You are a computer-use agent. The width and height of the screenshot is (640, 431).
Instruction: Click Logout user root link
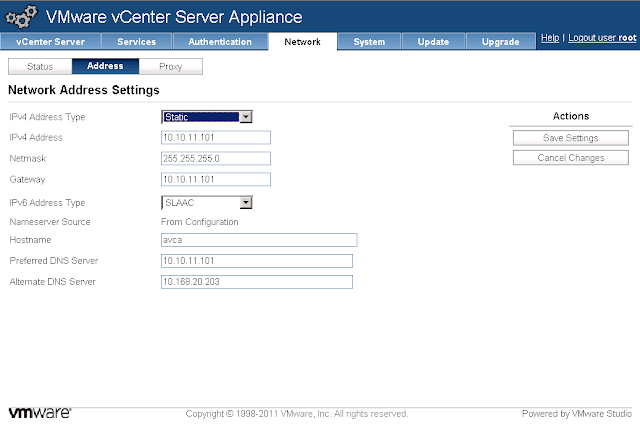coord(602,38)
